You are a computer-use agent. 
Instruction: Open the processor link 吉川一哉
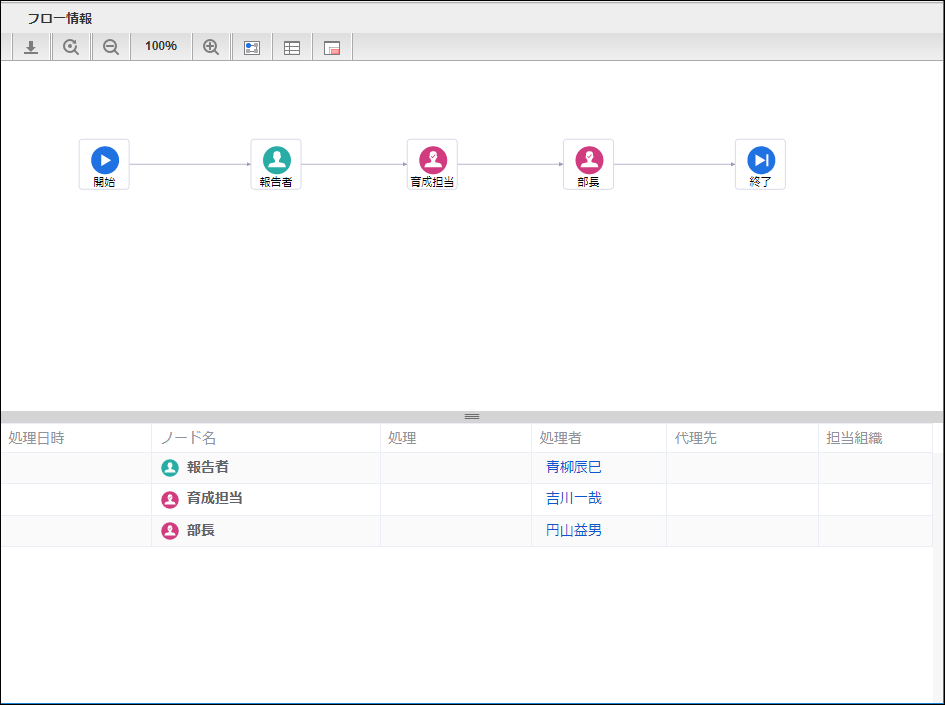[x=573, y=499]
